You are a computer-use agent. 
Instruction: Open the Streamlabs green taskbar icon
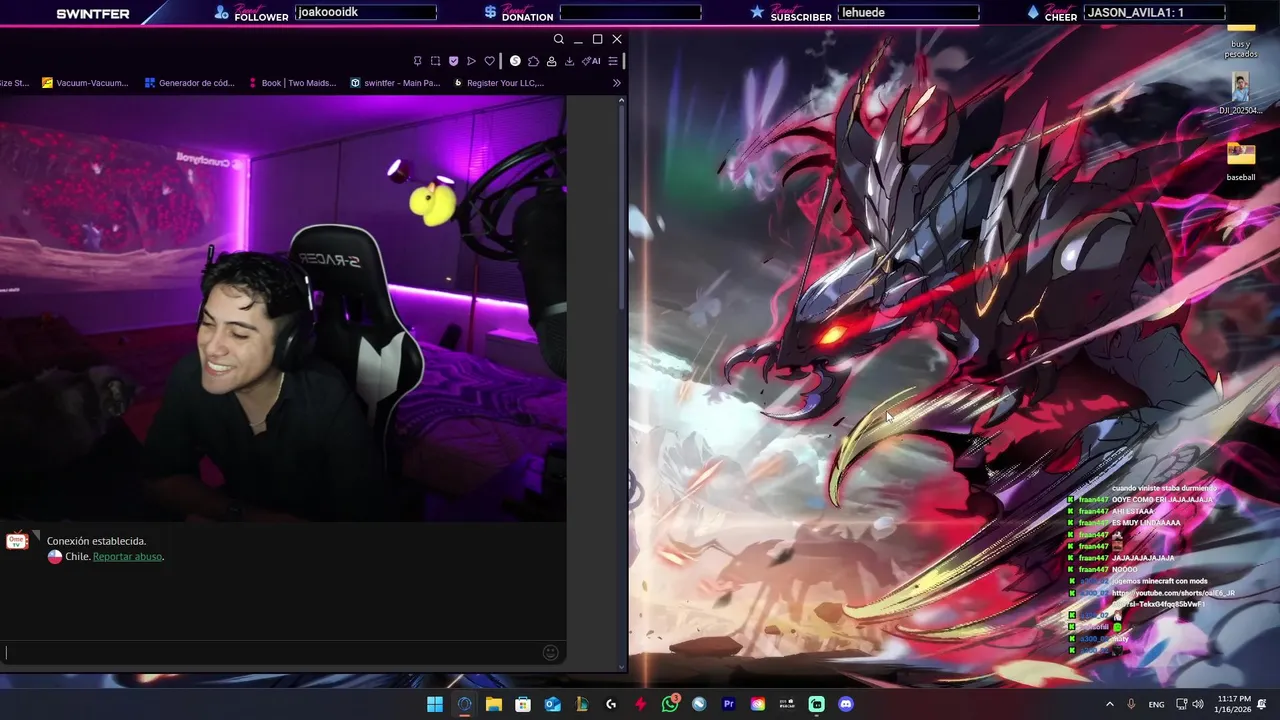pyautogui.click(x=817, y=704)
